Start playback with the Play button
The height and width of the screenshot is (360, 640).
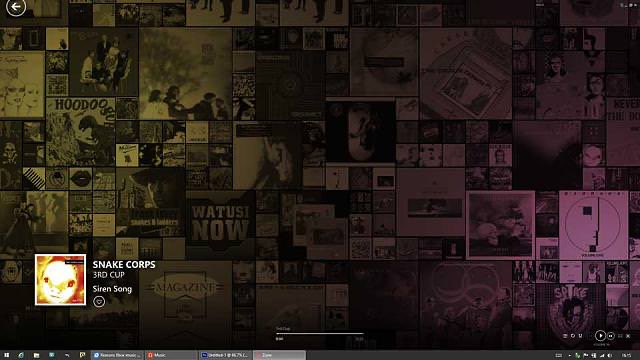click(600, 336)
